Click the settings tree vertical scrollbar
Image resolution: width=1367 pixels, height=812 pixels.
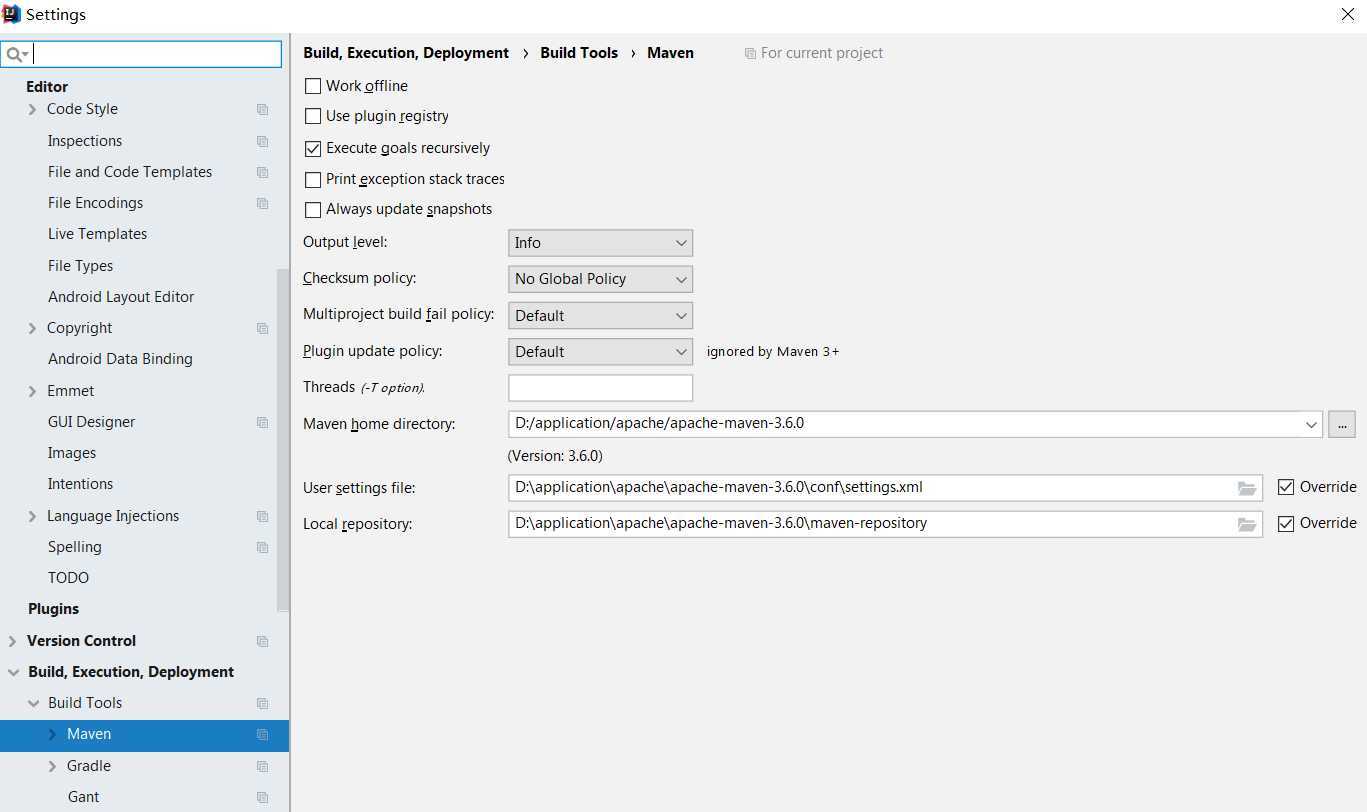pyautogui.click(x=283, y=440)
